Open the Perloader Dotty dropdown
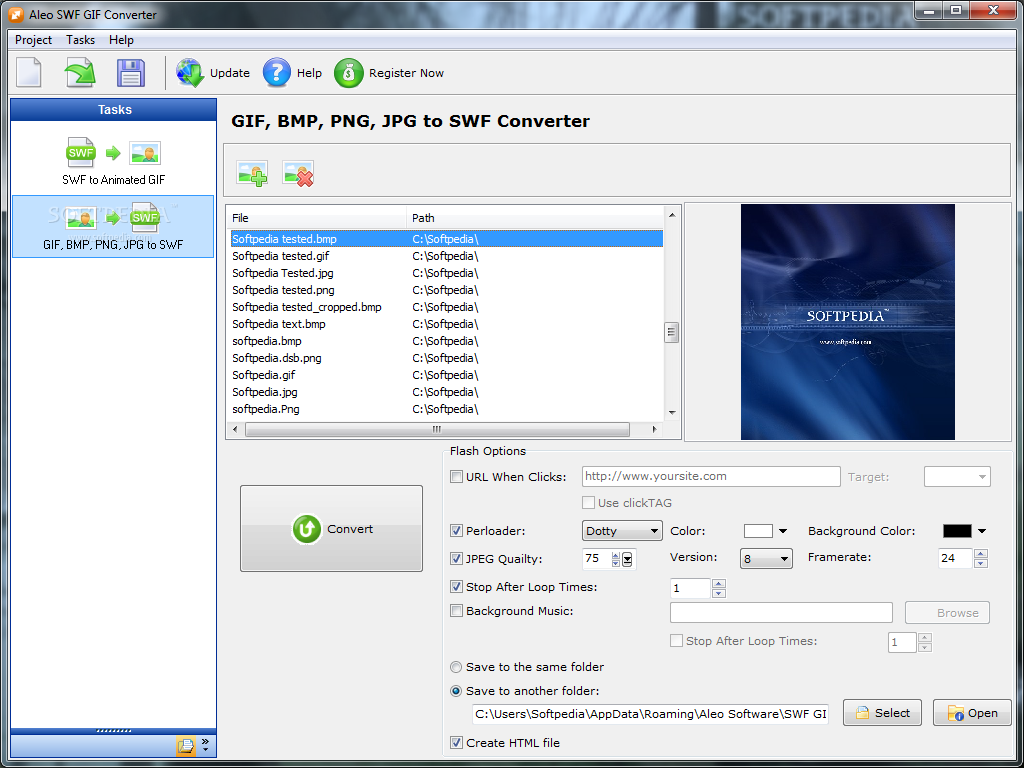The height and width of the screenshot is (768, 1024). 622,531
